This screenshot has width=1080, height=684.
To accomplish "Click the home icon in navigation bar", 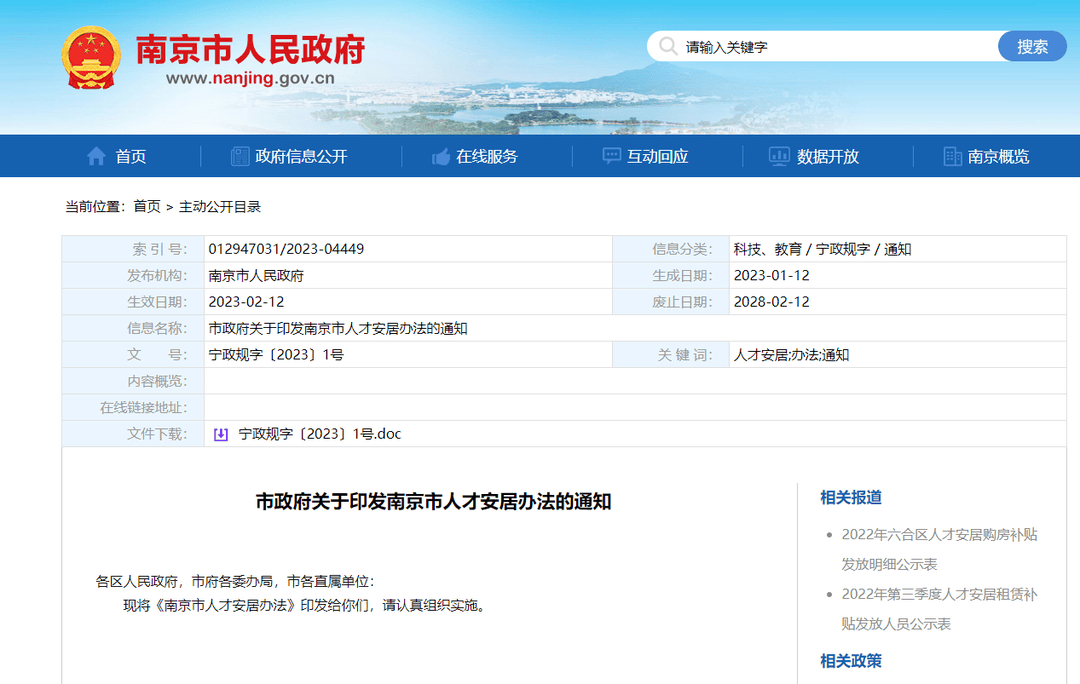I will pos(96,156).
